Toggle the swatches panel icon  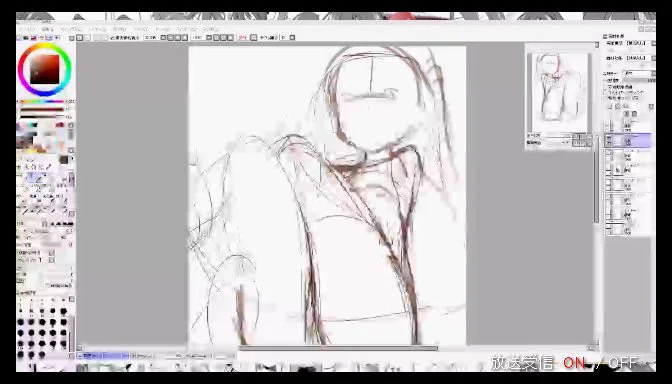[49, 38]
